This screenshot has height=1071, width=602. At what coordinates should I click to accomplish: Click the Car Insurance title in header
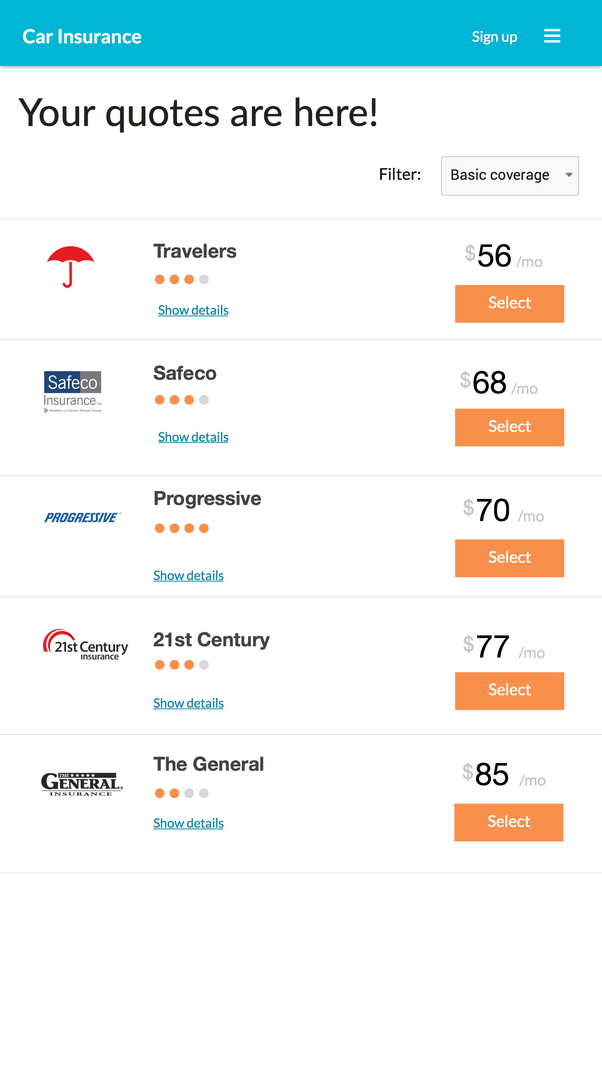81,36
